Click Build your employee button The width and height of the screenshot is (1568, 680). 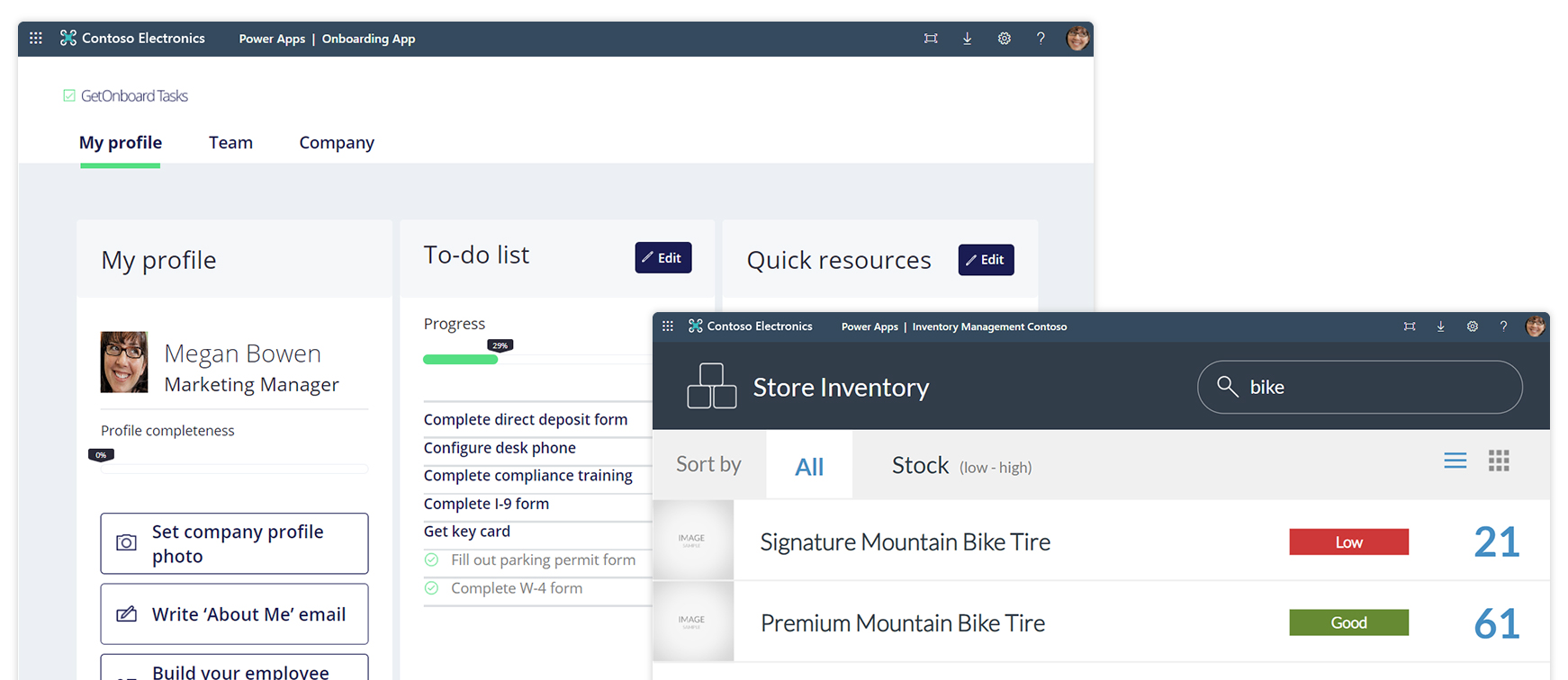235,667
